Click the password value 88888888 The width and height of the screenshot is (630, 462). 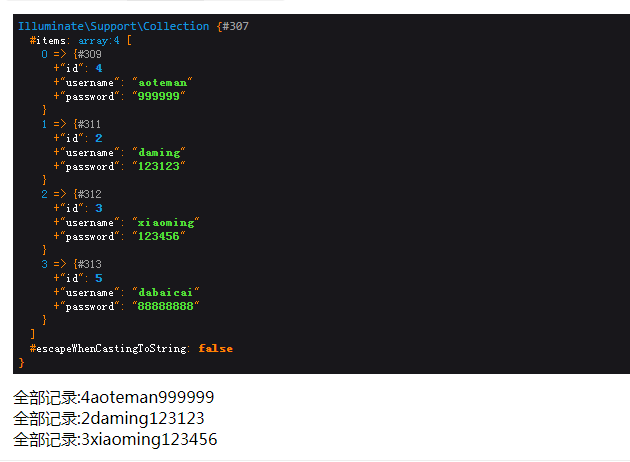[166, 306]
